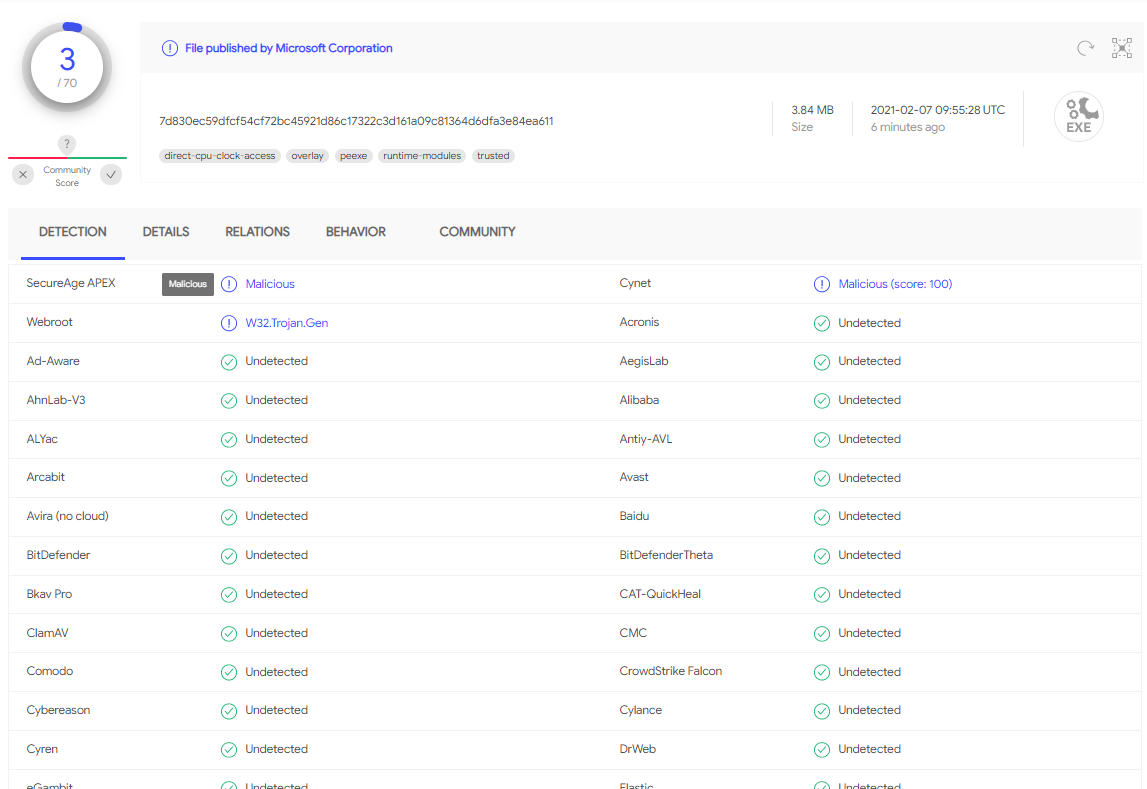The width and height of the screenshot is (1147, 789).
Task: Click the peexe tag
Action: tap(353, 156)
